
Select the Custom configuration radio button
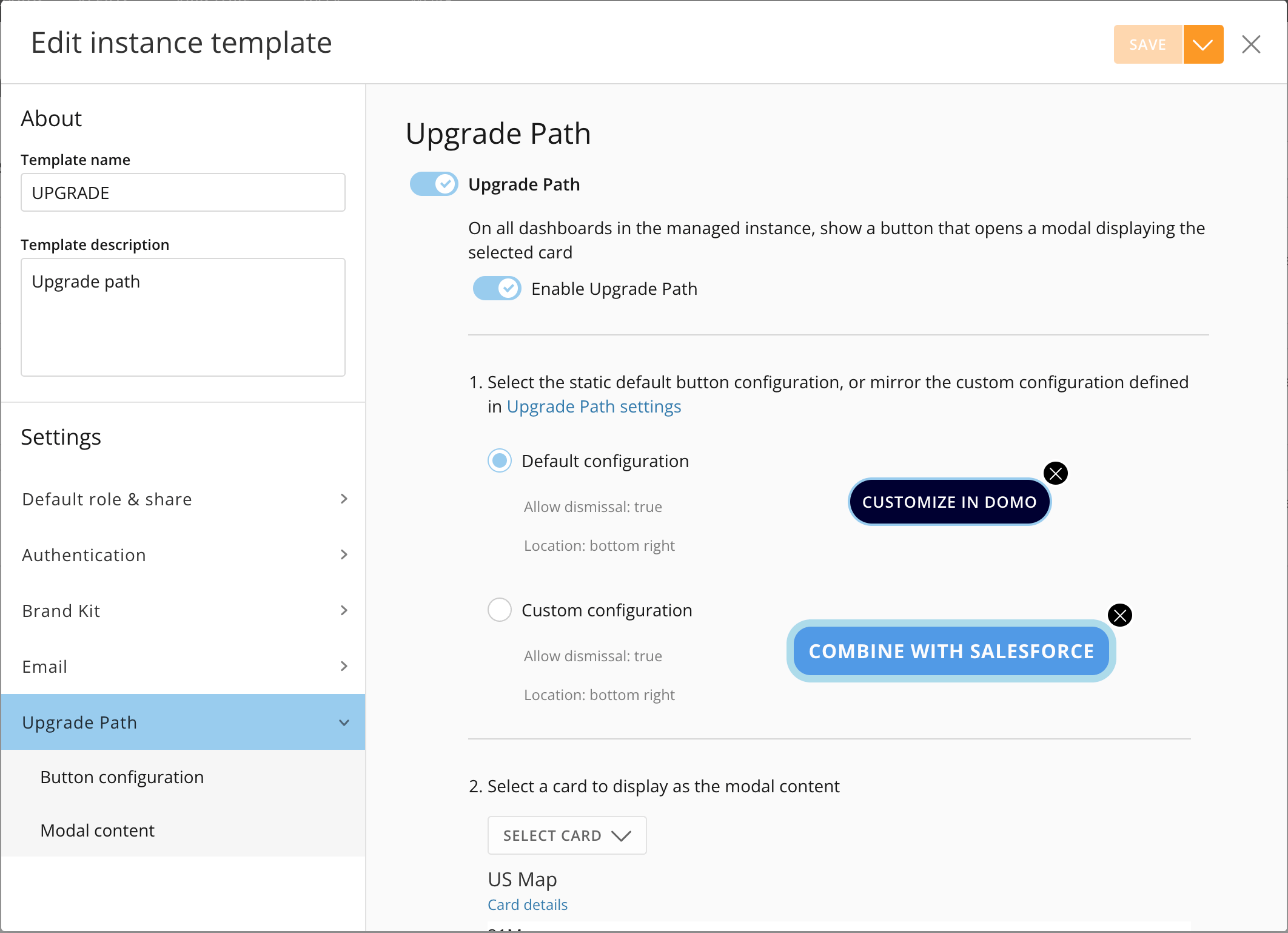[x=500, y=610]
